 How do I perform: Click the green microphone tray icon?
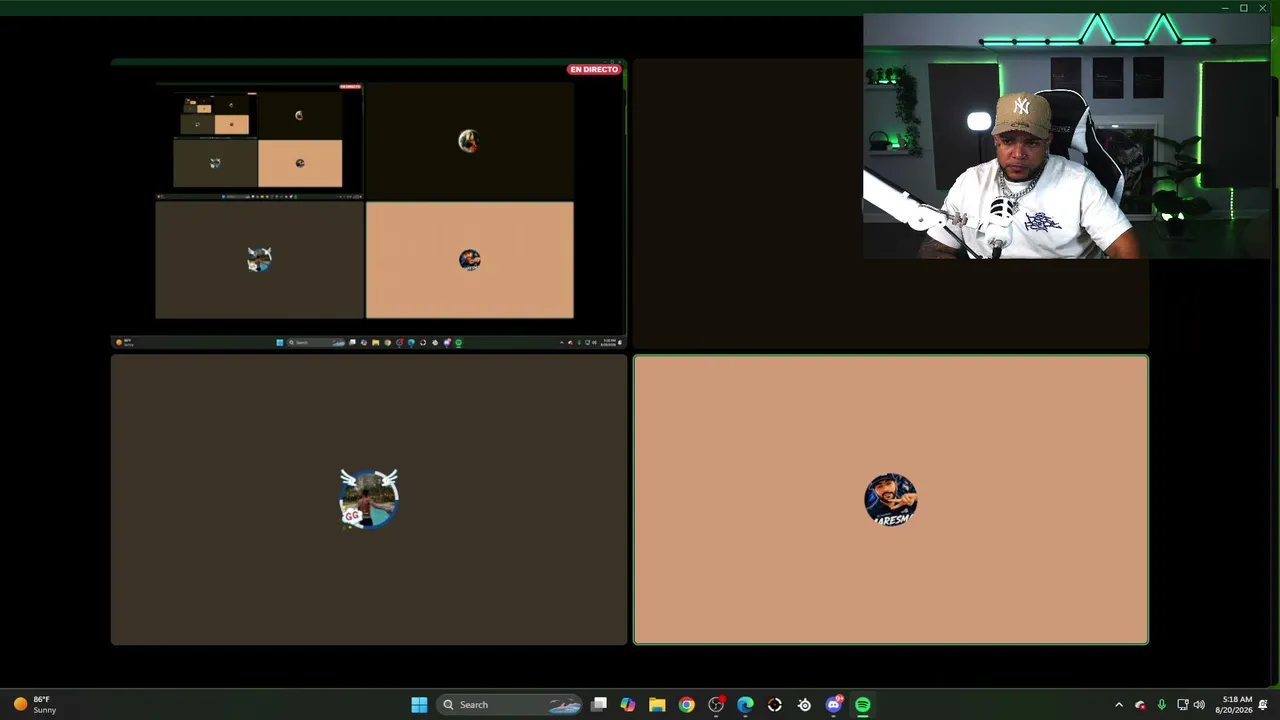point(1161,705)
